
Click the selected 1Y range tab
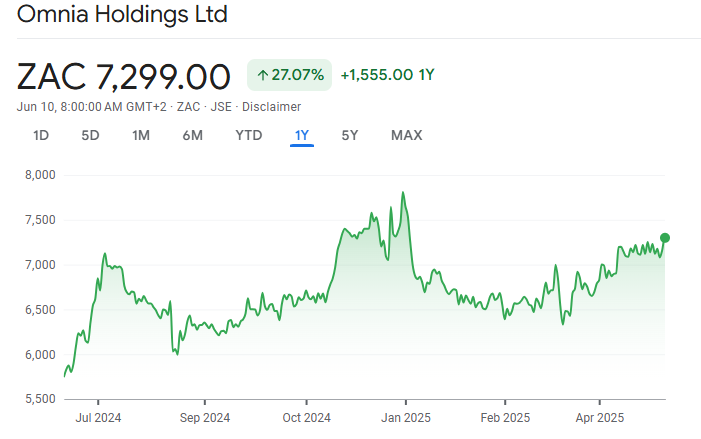(302, 135)
